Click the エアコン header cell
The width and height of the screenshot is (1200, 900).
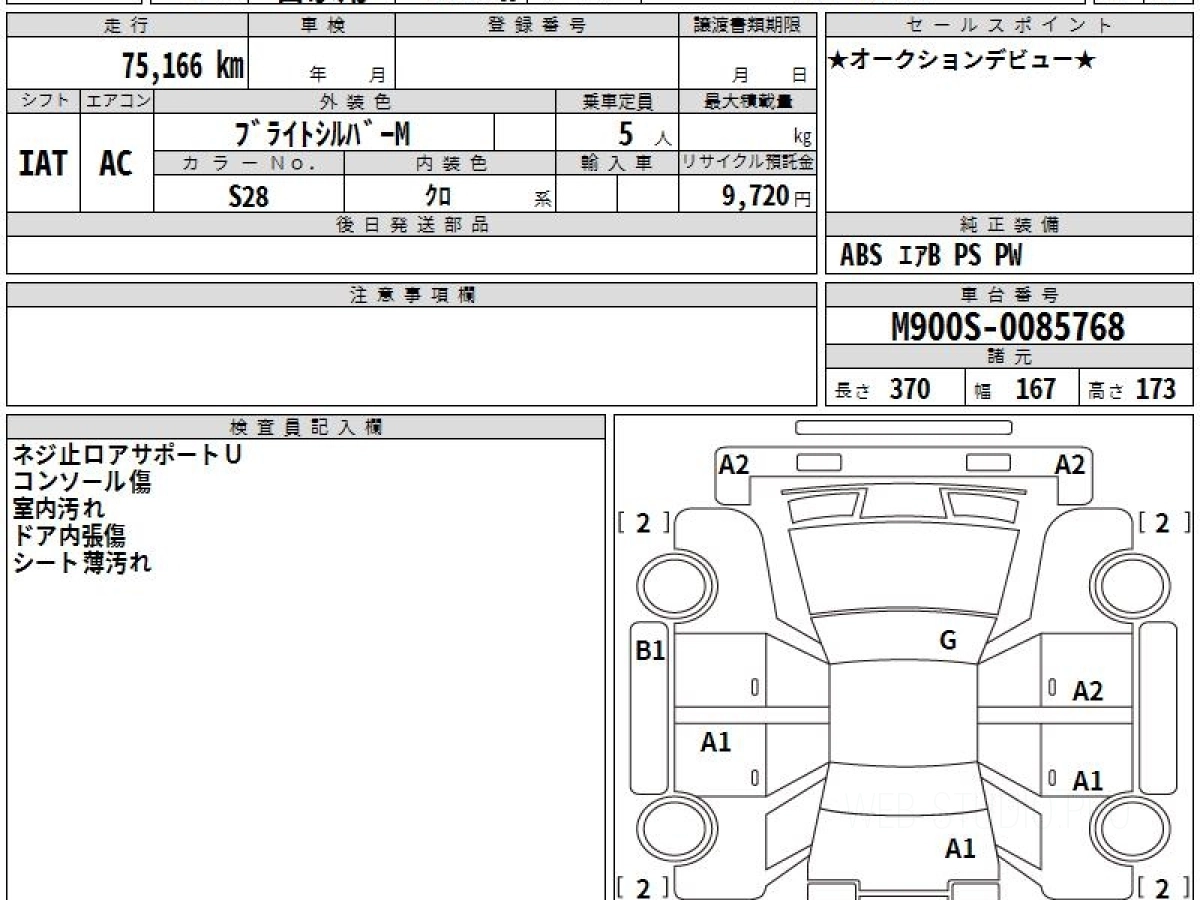(x=117, y=101)
